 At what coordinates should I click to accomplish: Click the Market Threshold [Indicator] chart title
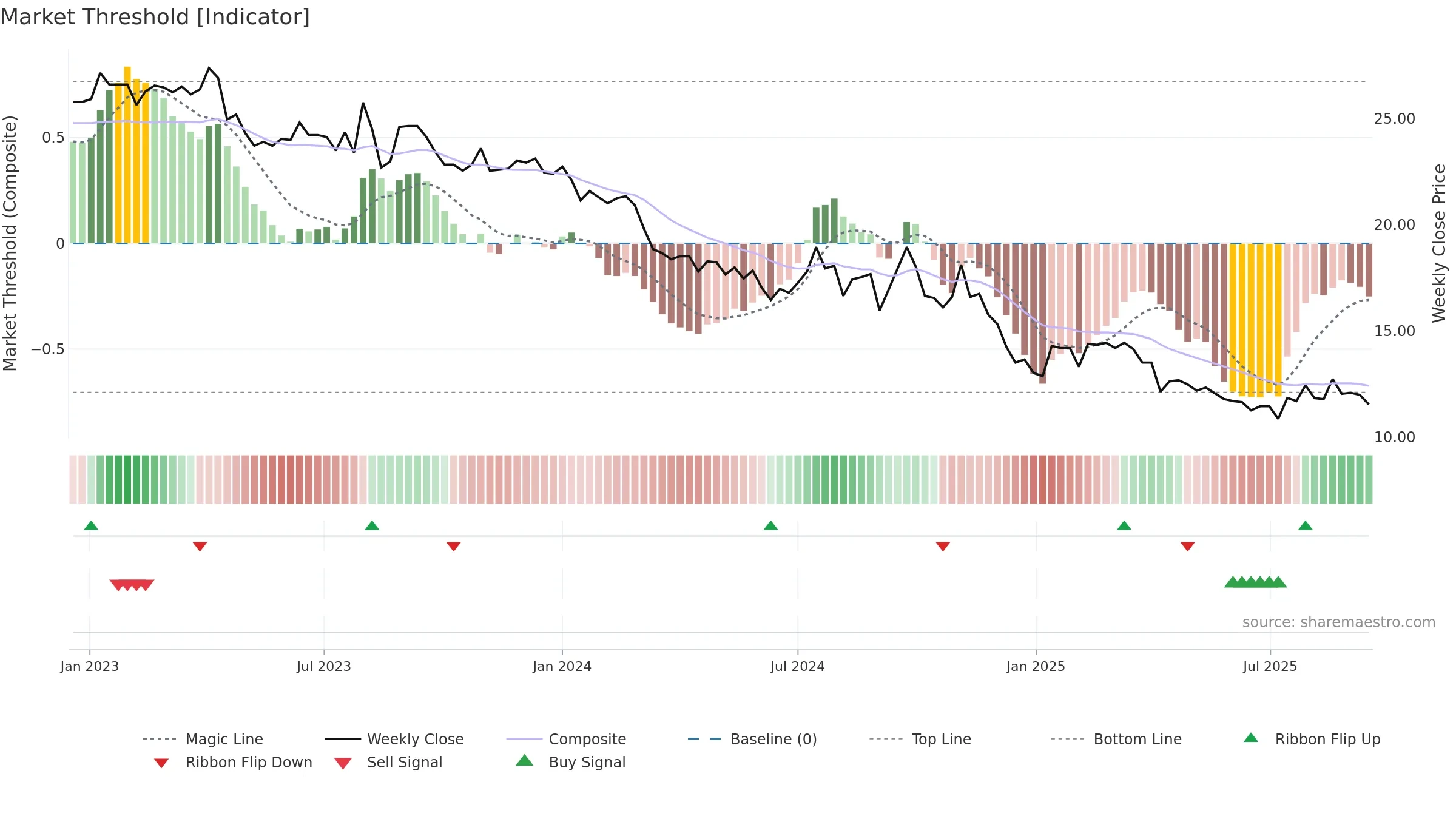[155, 17]
